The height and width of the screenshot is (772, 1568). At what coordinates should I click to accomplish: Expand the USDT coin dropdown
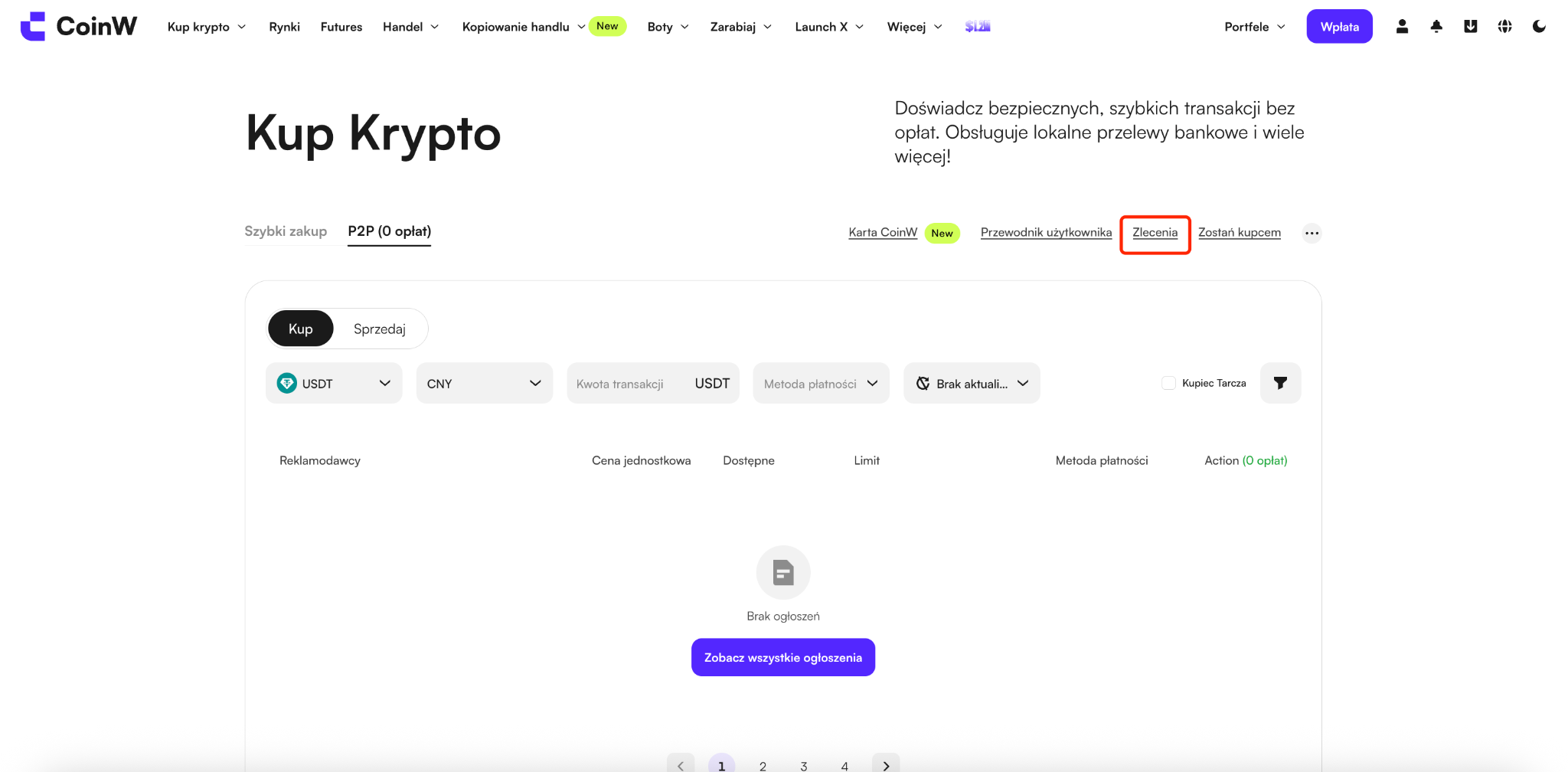[x=334, y=383]
